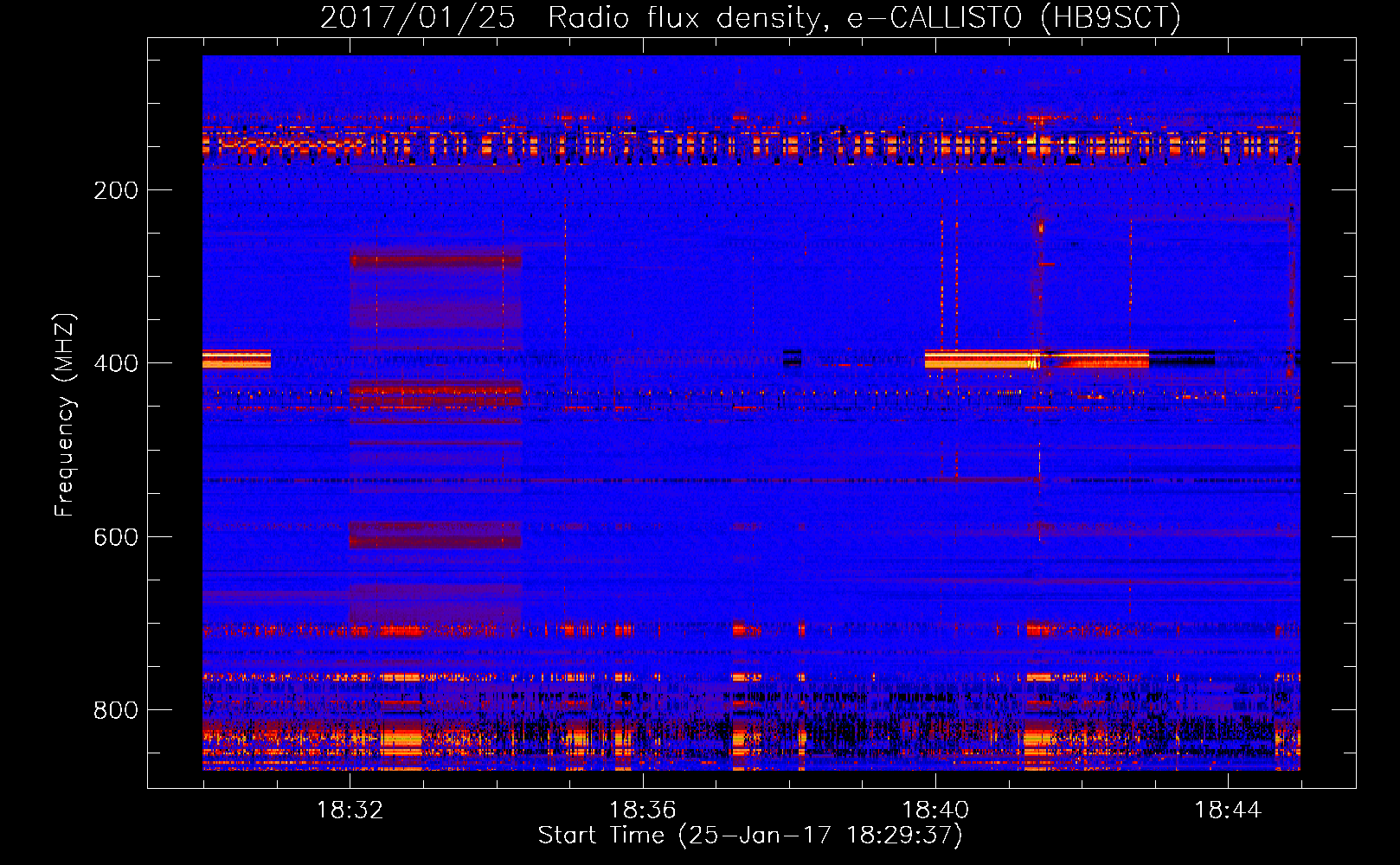This screenshot has height=865, width=1400.
Task: Click the 'Frequency (MHZ)' axis label
Action: [64, 415]
